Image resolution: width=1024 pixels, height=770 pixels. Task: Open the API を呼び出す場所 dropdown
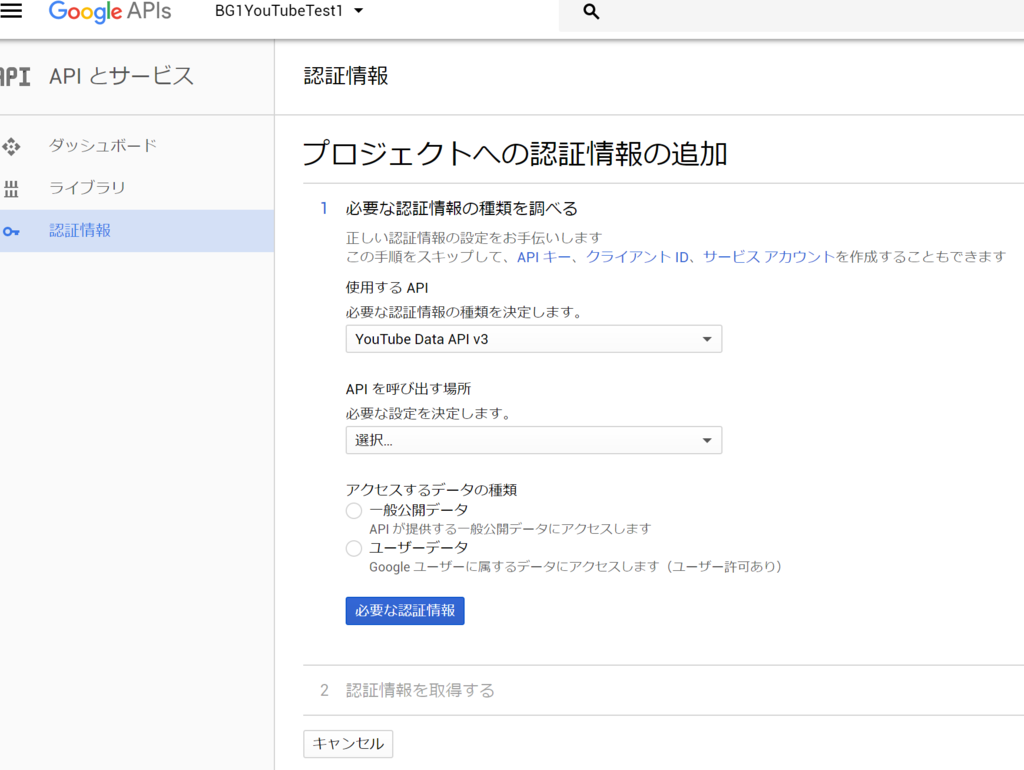coord(534,440)
